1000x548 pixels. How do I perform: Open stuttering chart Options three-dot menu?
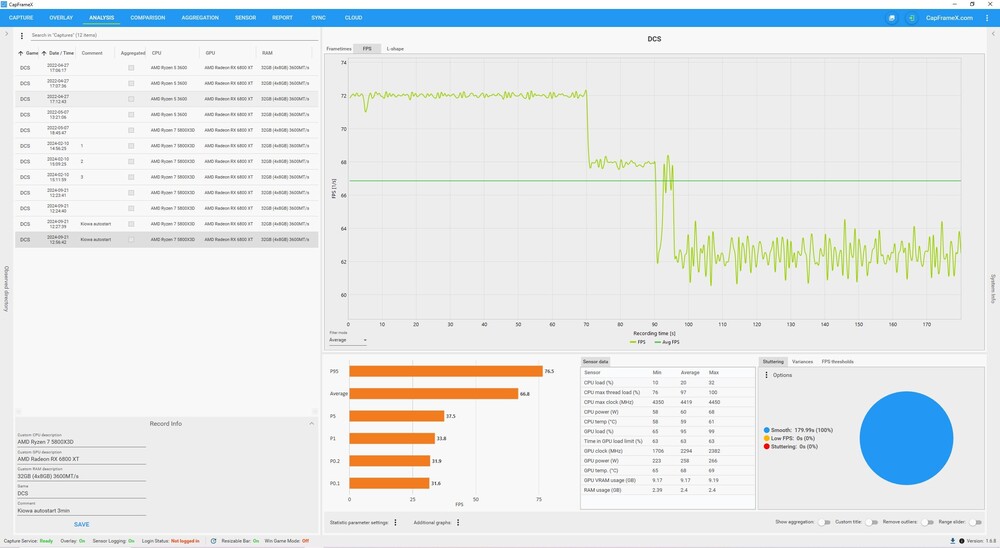tap(767, 375)
